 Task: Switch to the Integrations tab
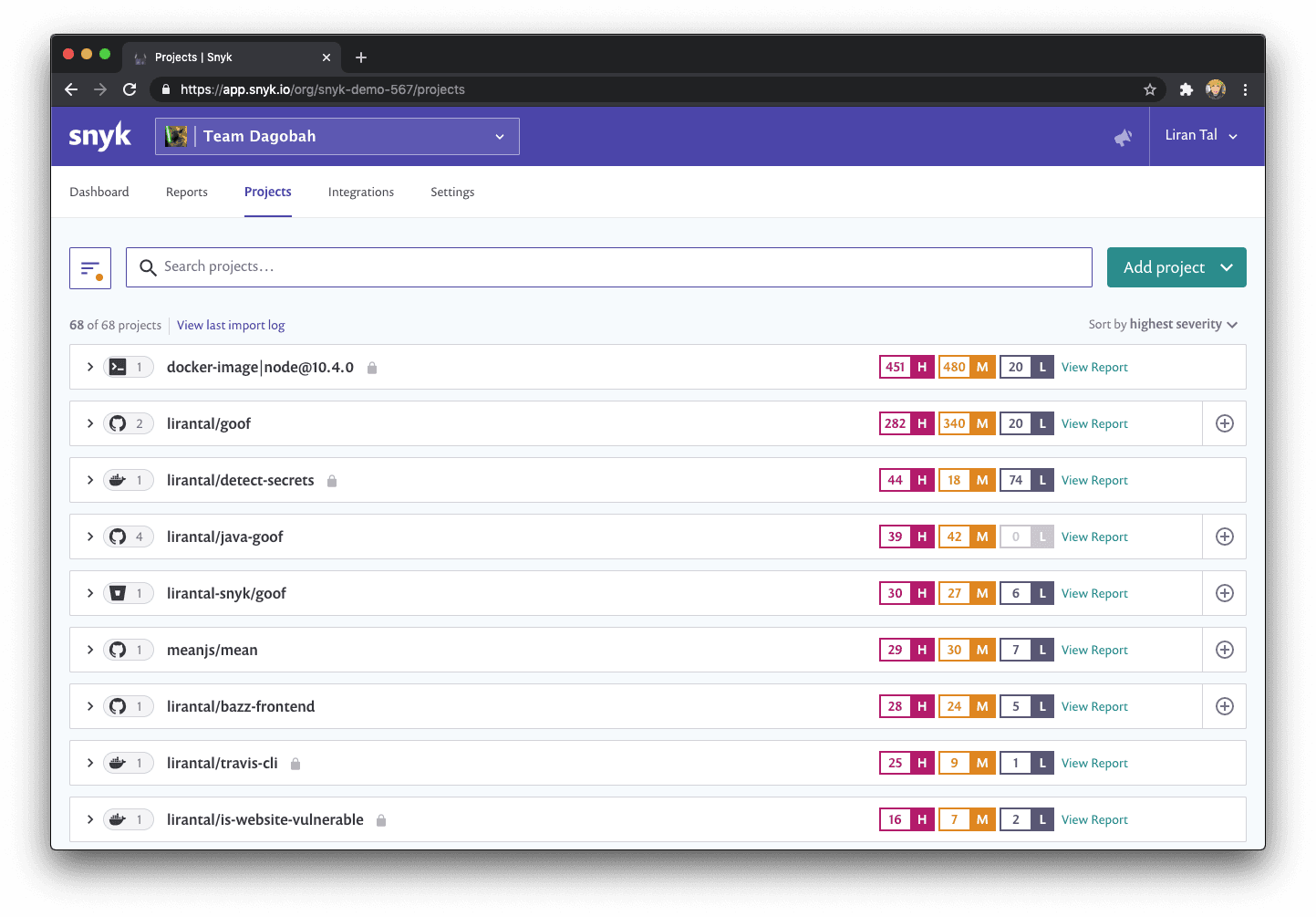pyautogui.click(x=361, y=192)
